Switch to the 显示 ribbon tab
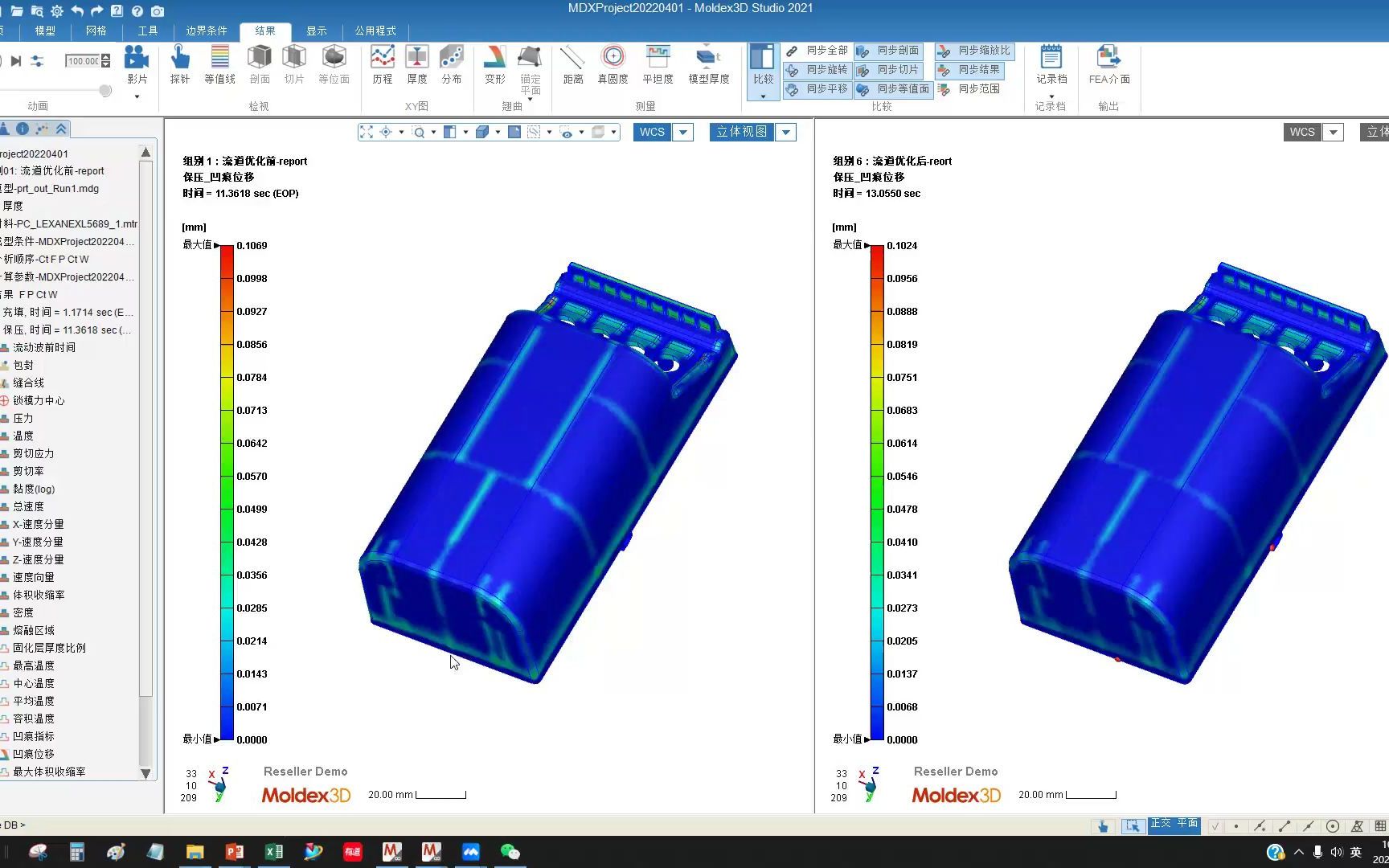 click(x=316, y=31)
